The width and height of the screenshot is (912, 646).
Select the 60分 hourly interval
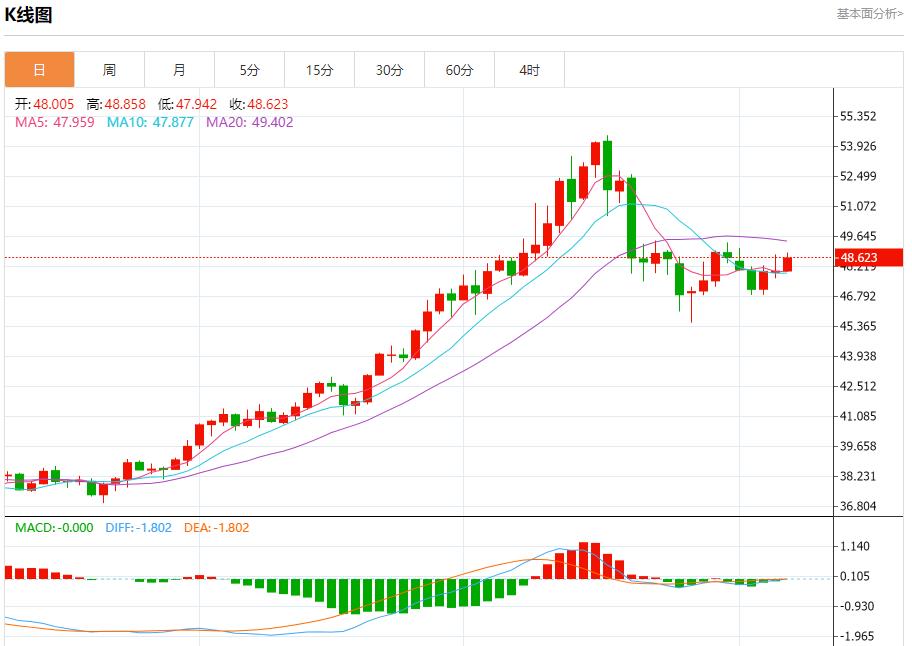pyautogui.click(x=460, y=70)
